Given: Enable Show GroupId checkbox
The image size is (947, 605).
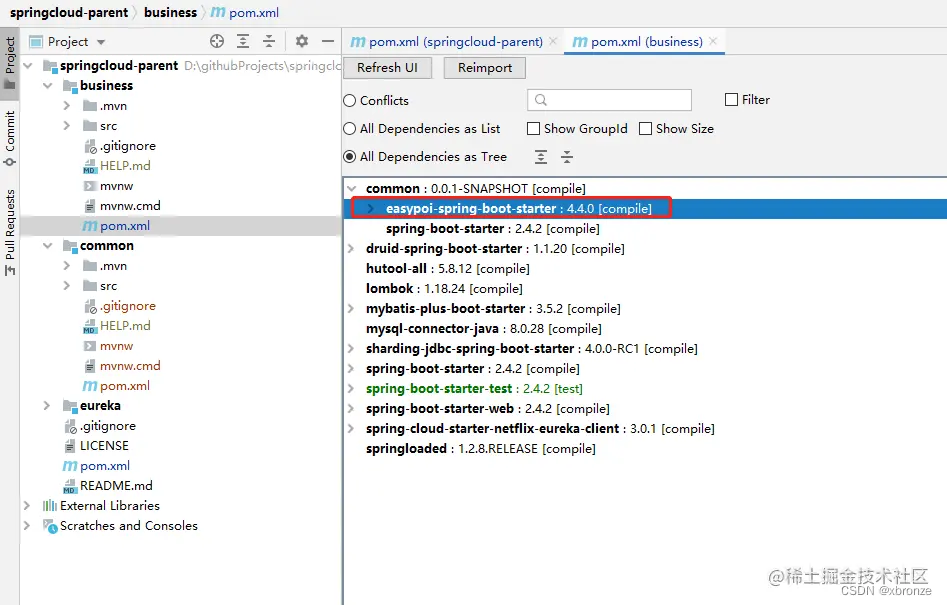Looking at the screenshot, I should 533,129.
